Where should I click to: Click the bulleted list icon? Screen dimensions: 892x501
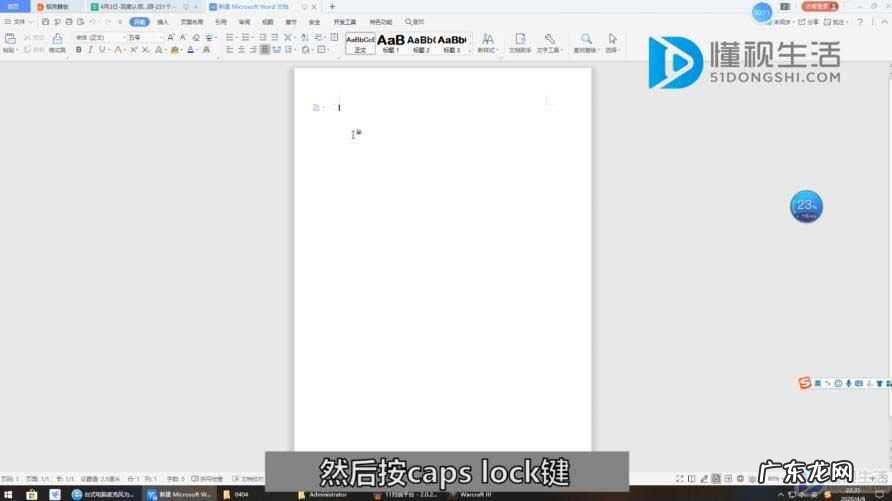230,38
